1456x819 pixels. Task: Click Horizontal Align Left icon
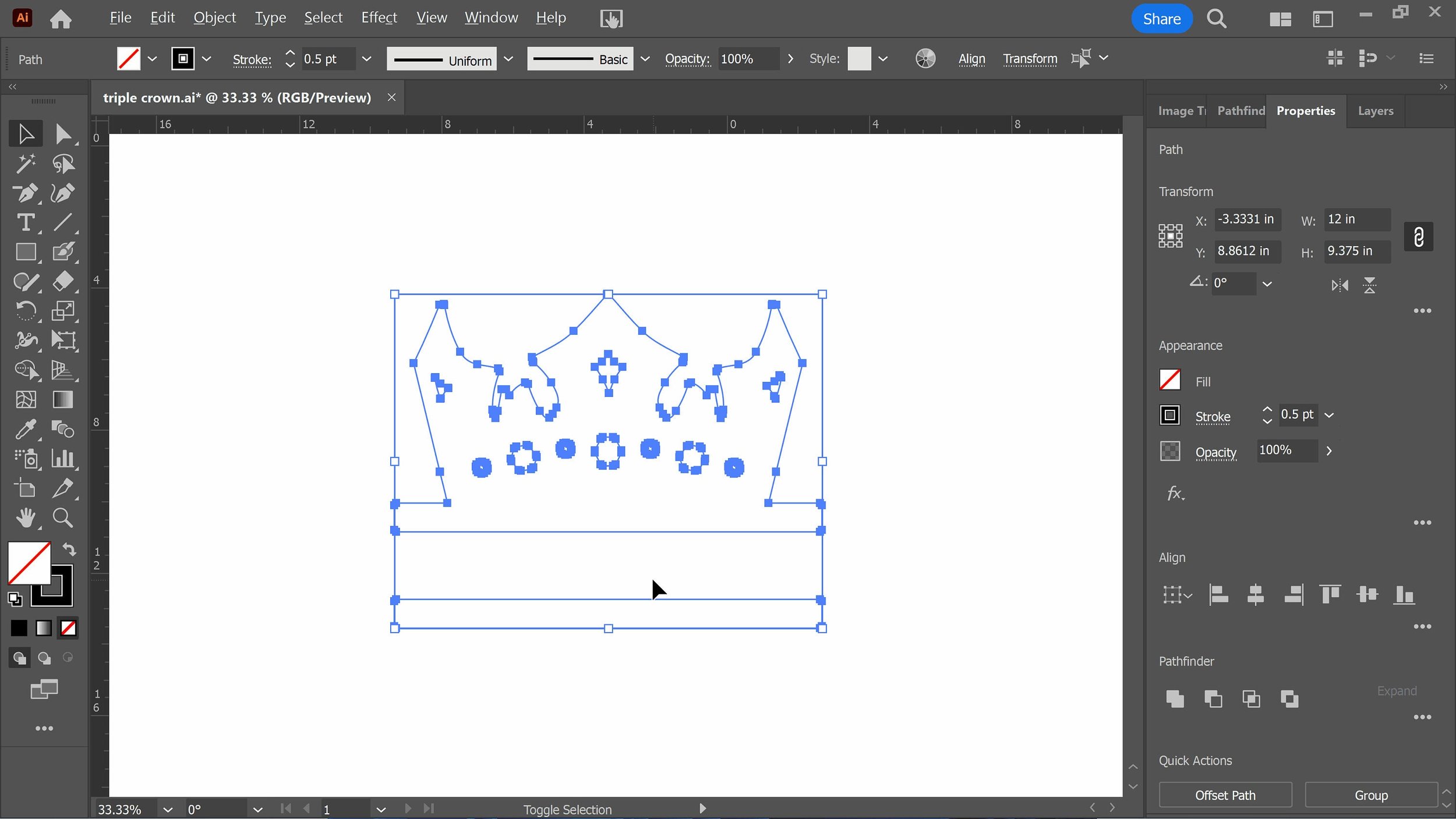(x=1218, y=595)
